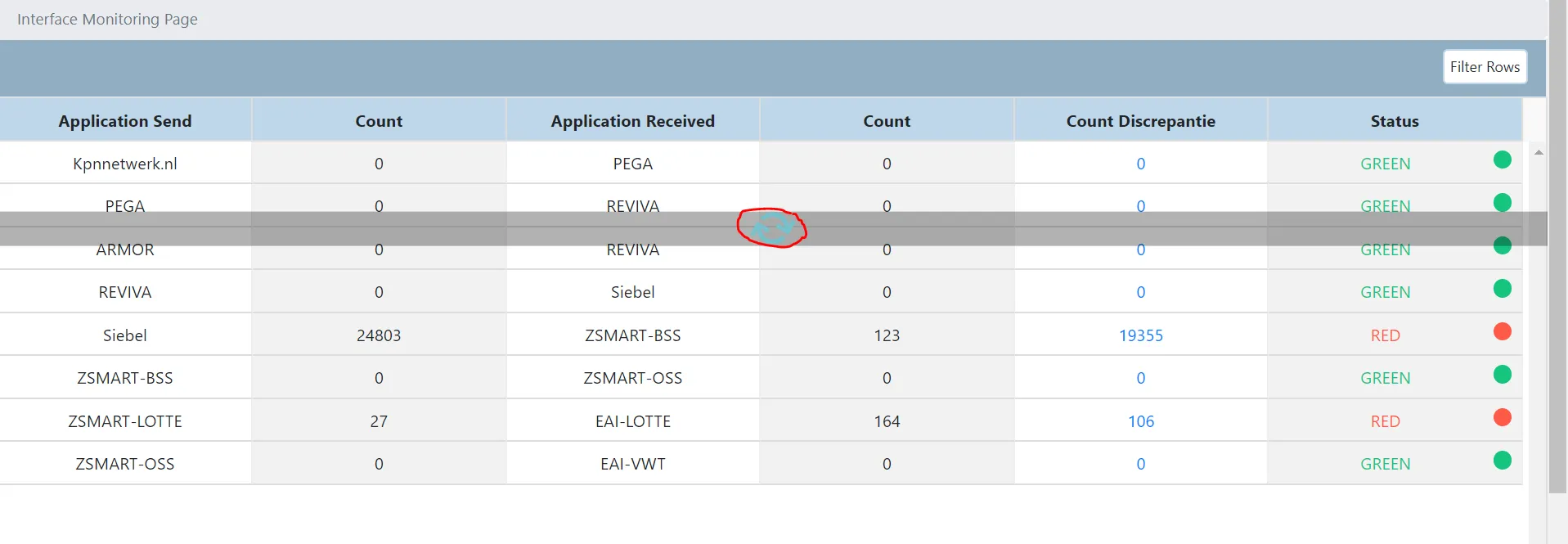The width and height of the screenshot is (1568, 544).
Task: Click green status dot in ZSMART-BSS row
Action: pos(1503,374)
